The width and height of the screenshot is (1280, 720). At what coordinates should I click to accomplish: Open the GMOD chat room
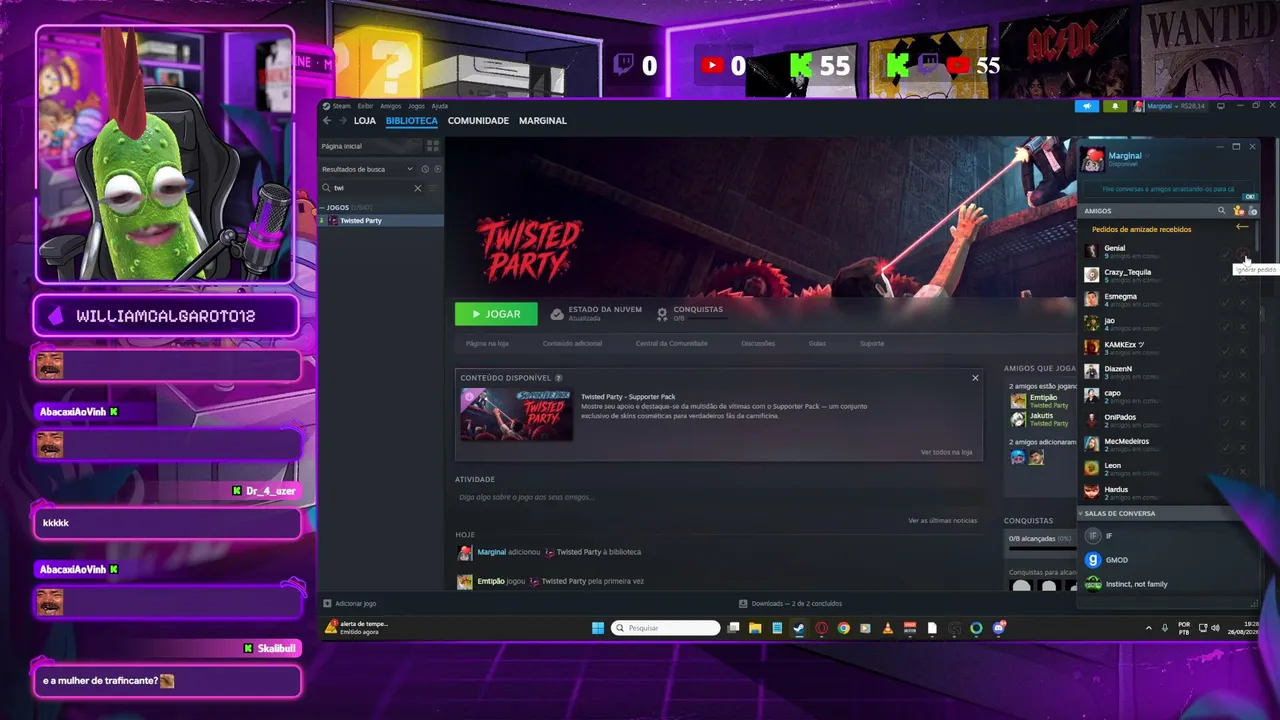(1116, 560)
